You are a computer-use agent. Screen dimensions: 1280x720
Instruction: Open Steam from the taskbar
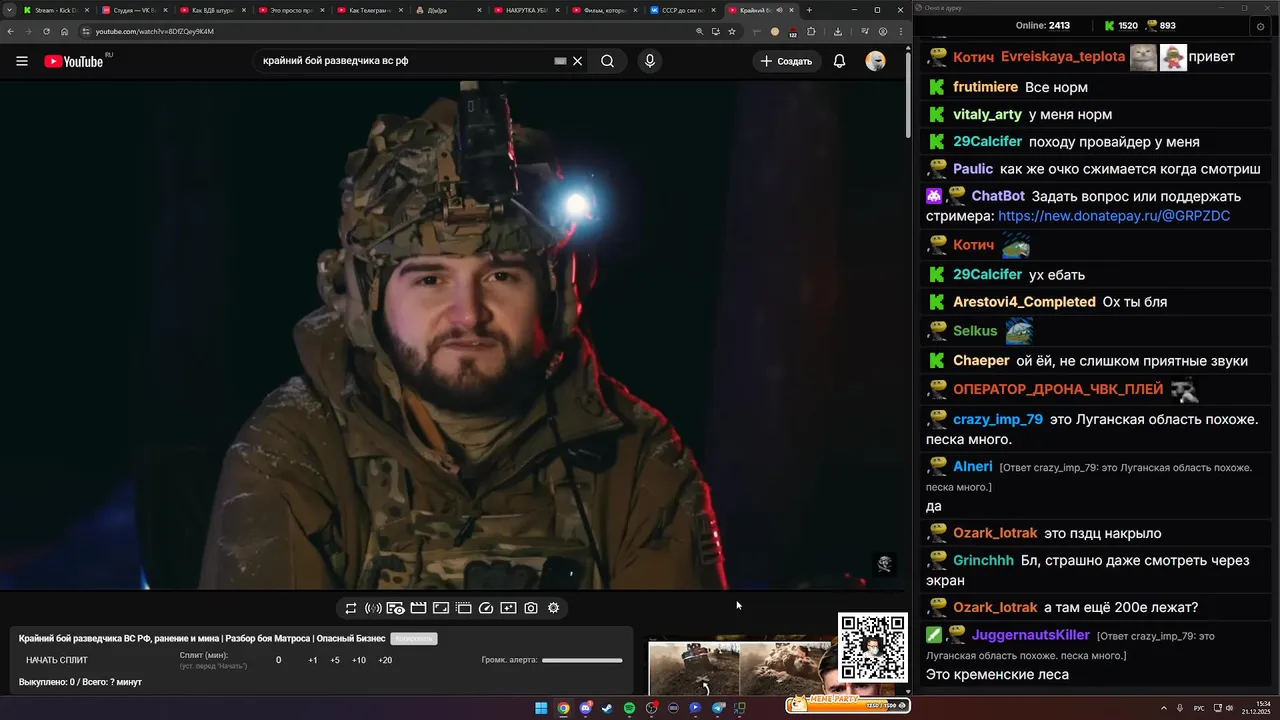[607, 708]
